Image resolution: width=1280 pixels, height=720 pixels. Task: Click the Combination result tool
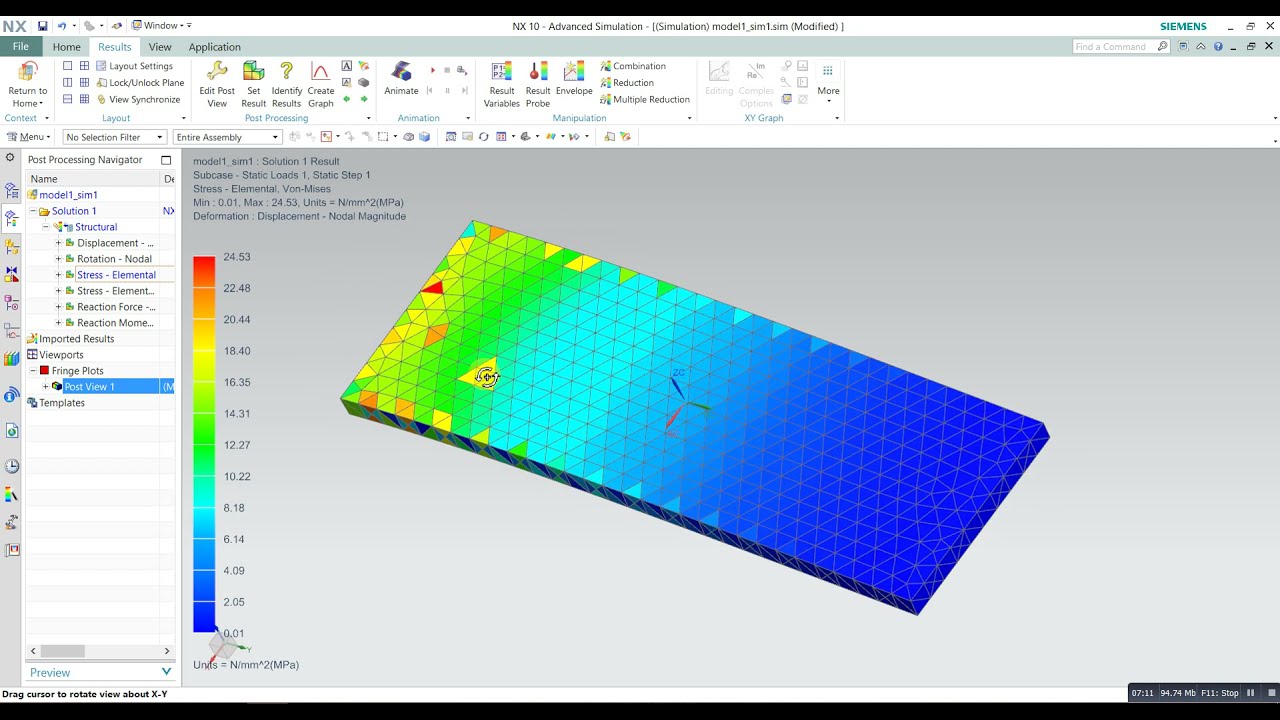[633, 66]
